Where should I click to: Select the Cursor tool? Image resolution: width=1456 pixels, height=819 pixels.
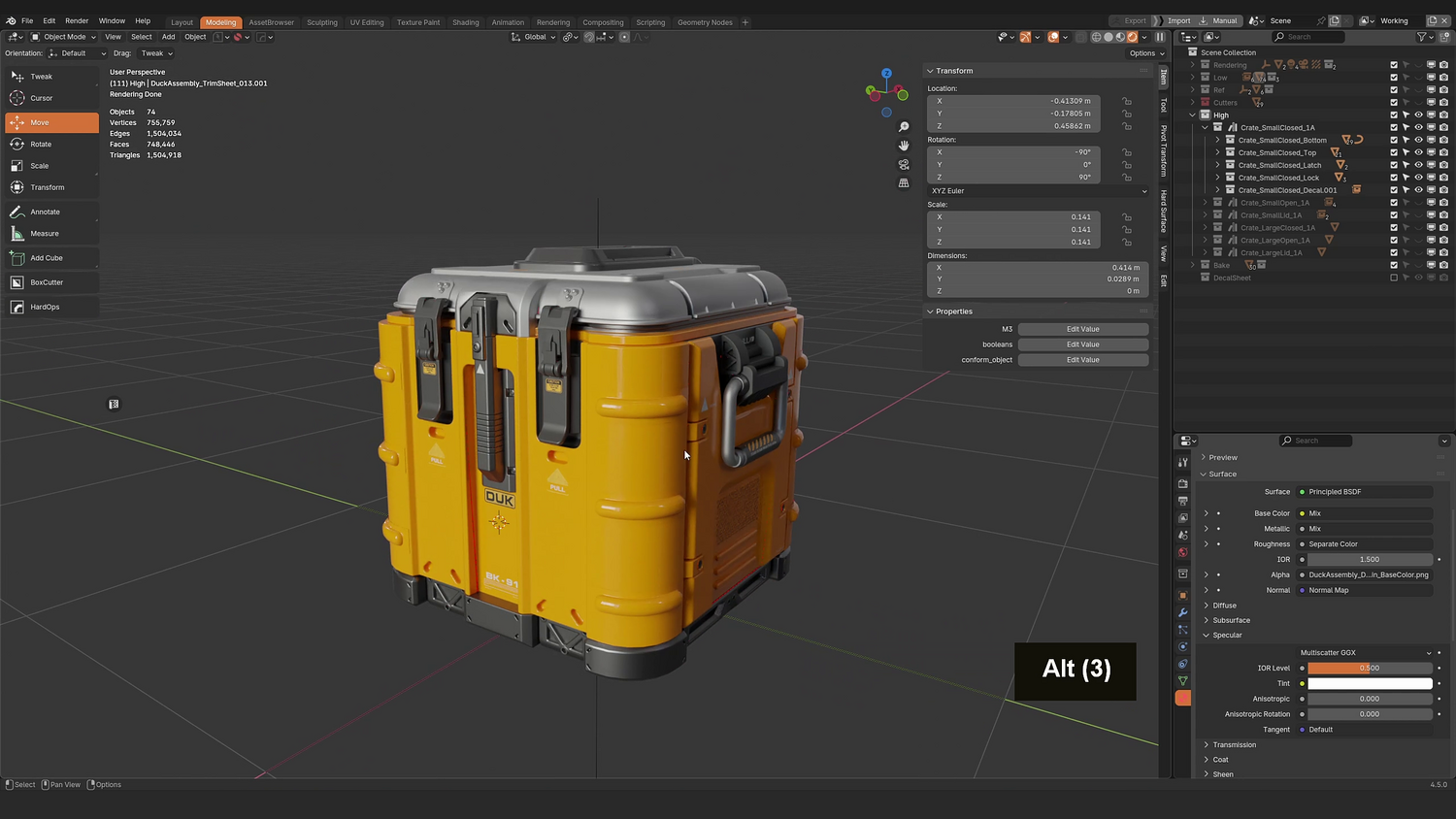(51, 98)
